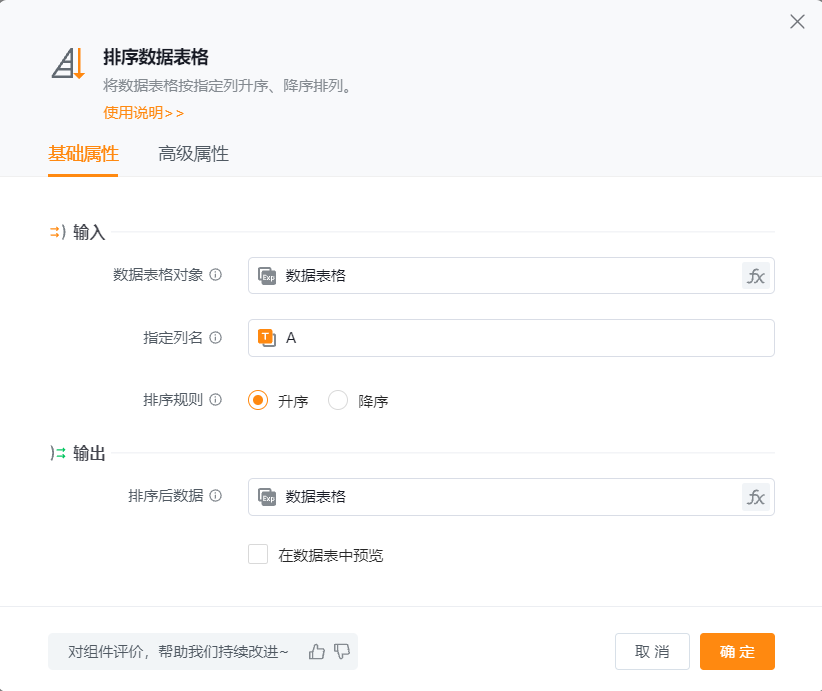Open 高级属性 tab
Viewport: 822px width, 691px height.
coord(193,154)
